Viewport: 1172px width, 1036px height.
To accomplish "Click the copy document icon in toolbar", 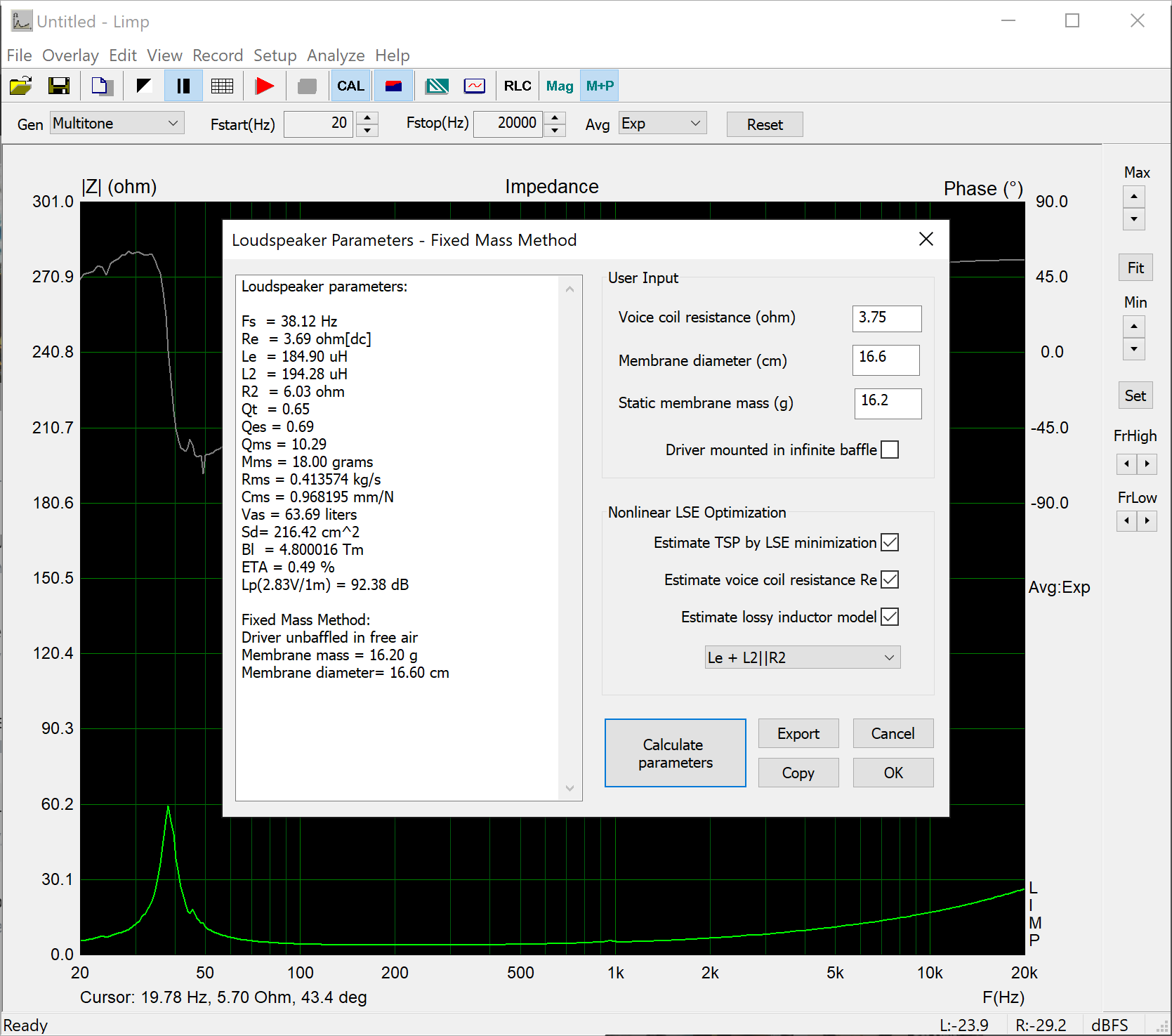I will pyautogui.click(x=102, y=86).
